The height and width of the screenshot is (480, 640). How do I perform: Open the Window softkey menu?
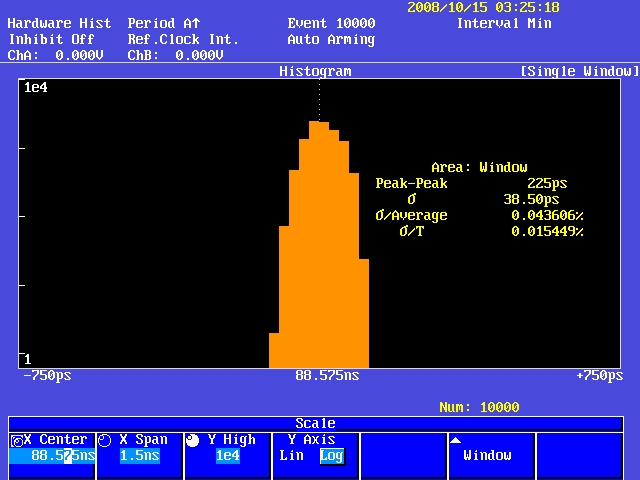(x=491, y=456)
